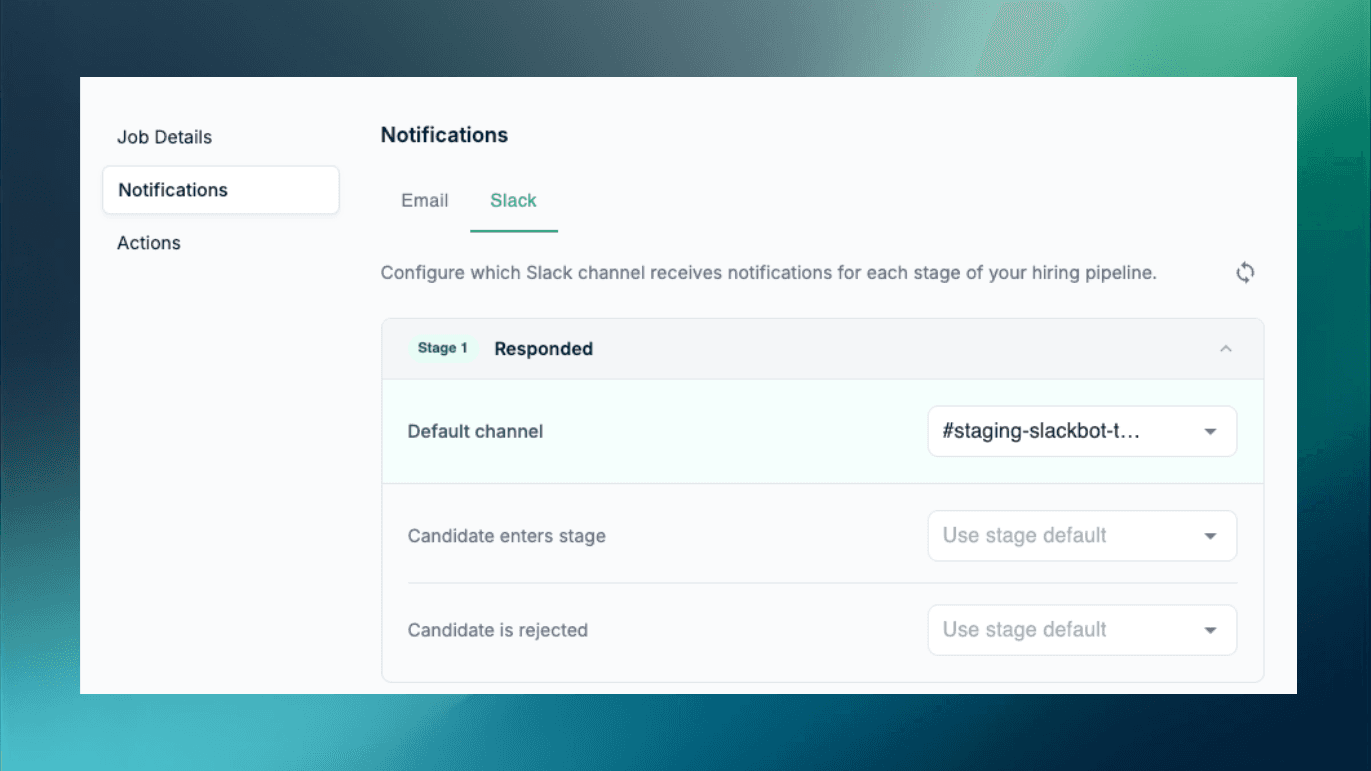Click the Stage 1 badge
1371x771 pixels.
[x=443, y=348]
